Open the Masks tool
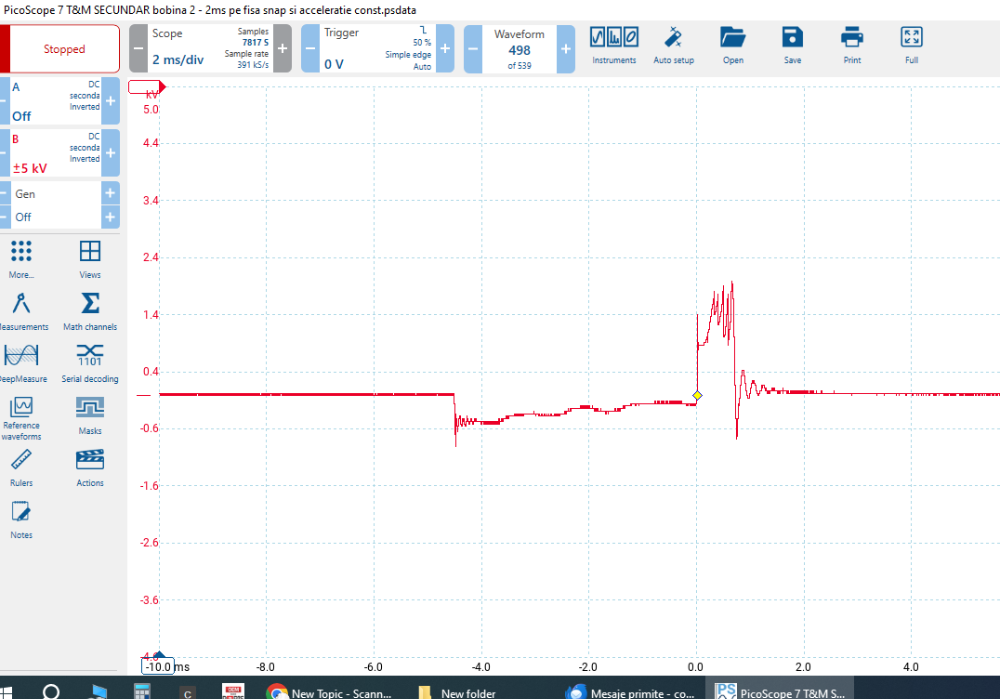1000x699 pixels. pyautogui.click(x=90, y=415)
